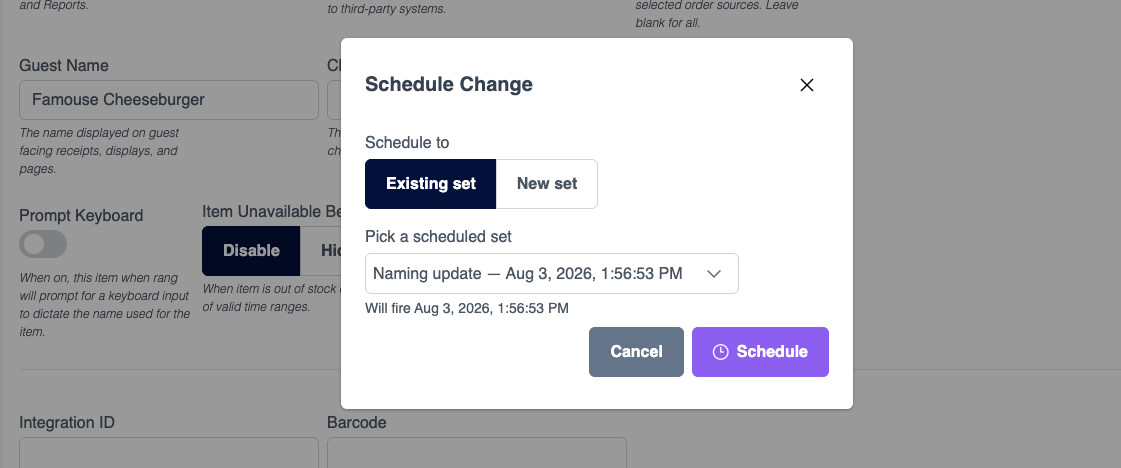Select the Existing set option
Screen dimensions: 1121x468
[430, 184]
